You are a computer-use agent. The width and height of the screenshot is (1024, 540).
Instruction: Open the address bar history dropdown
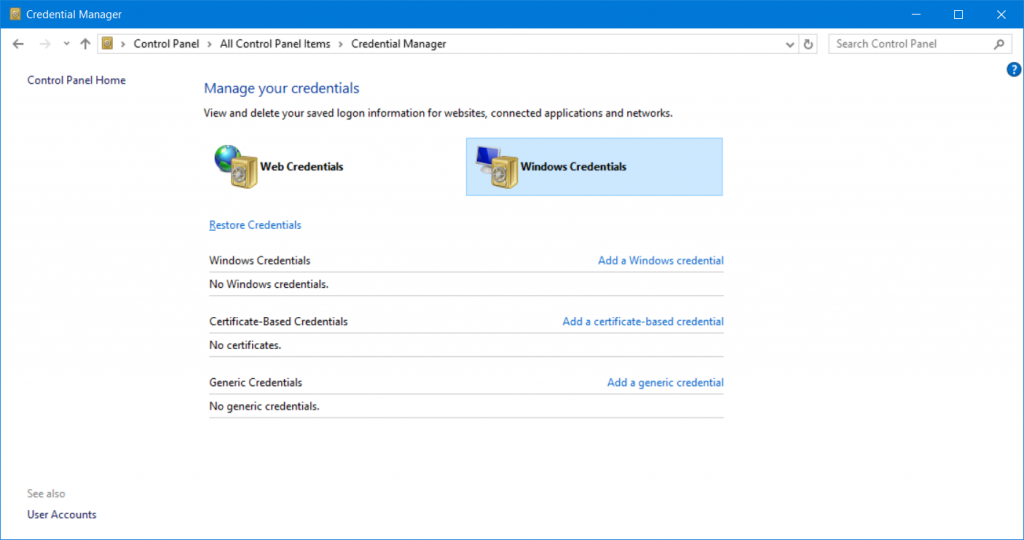click(790, 44)
